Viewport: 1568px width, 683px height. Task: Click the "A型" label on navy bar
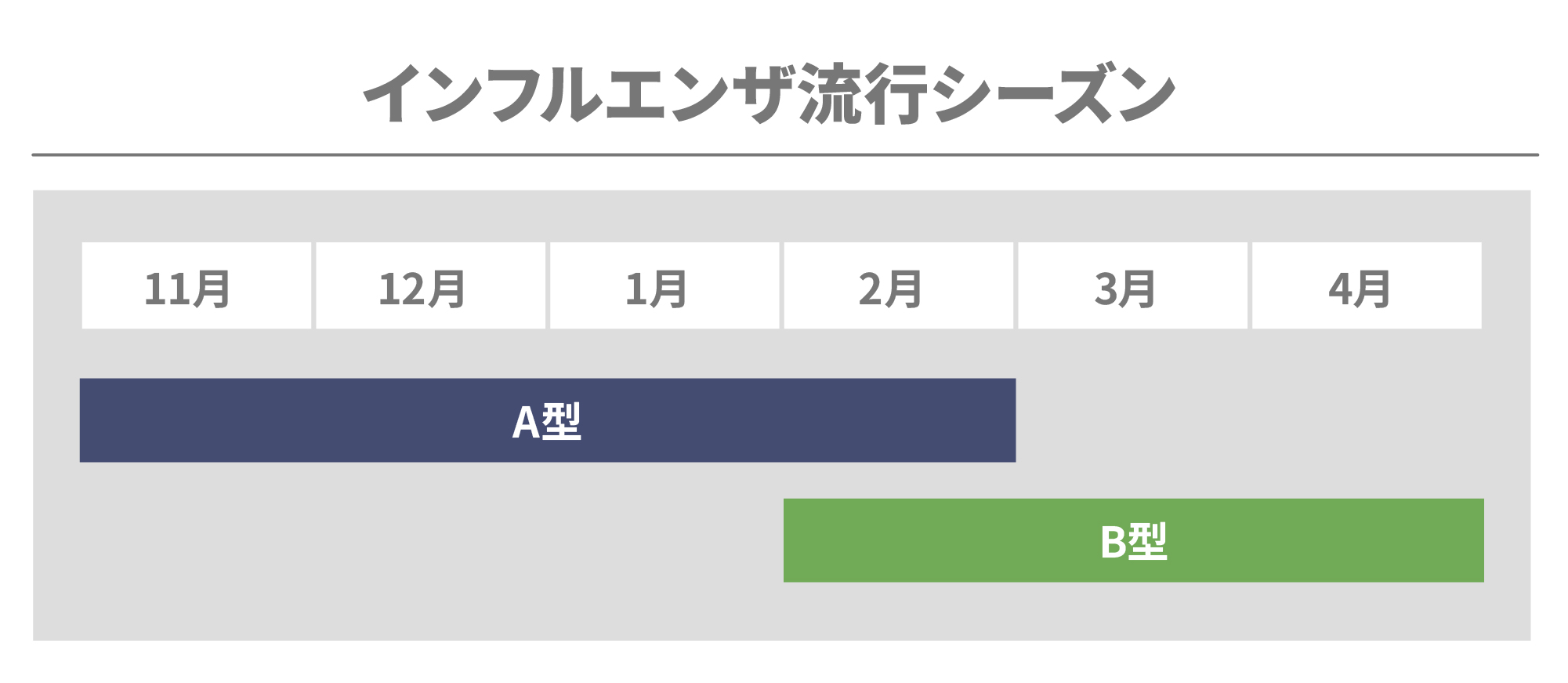coord(547,421)
